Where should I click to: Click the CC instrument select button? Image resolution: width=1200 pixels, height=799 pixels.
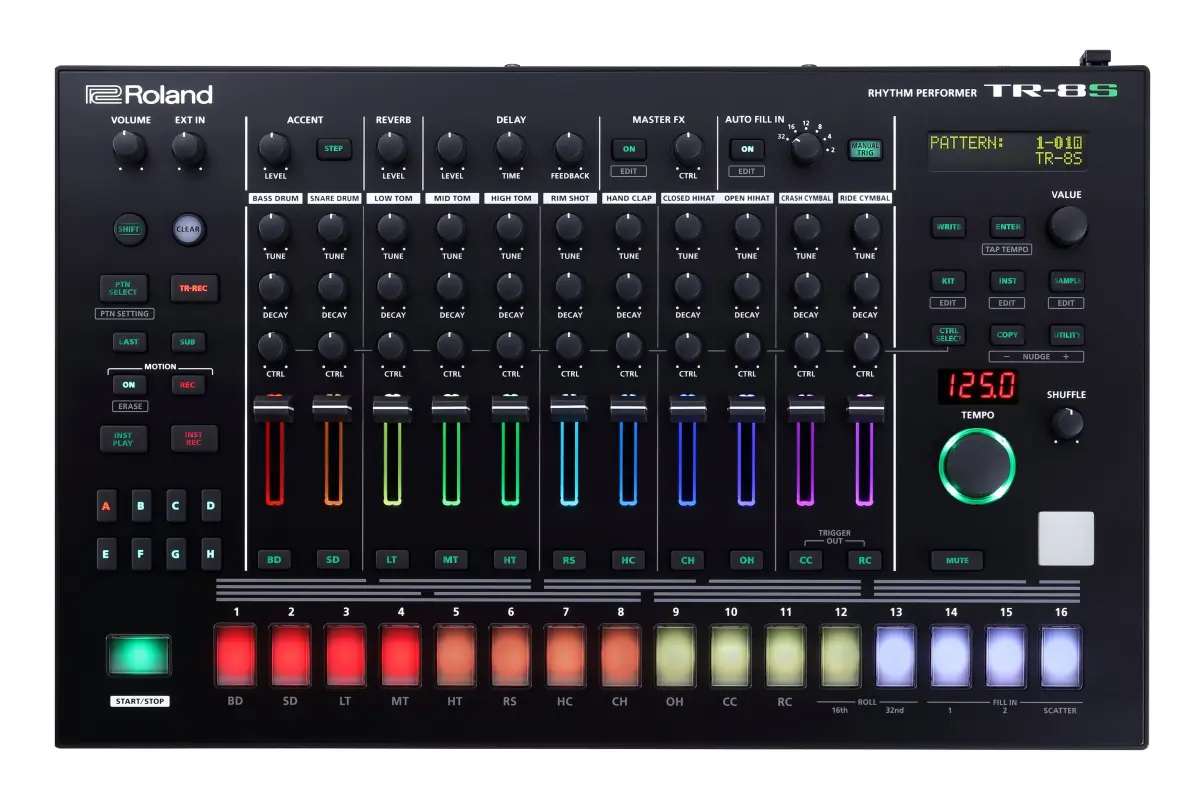[x=805, y=560]
